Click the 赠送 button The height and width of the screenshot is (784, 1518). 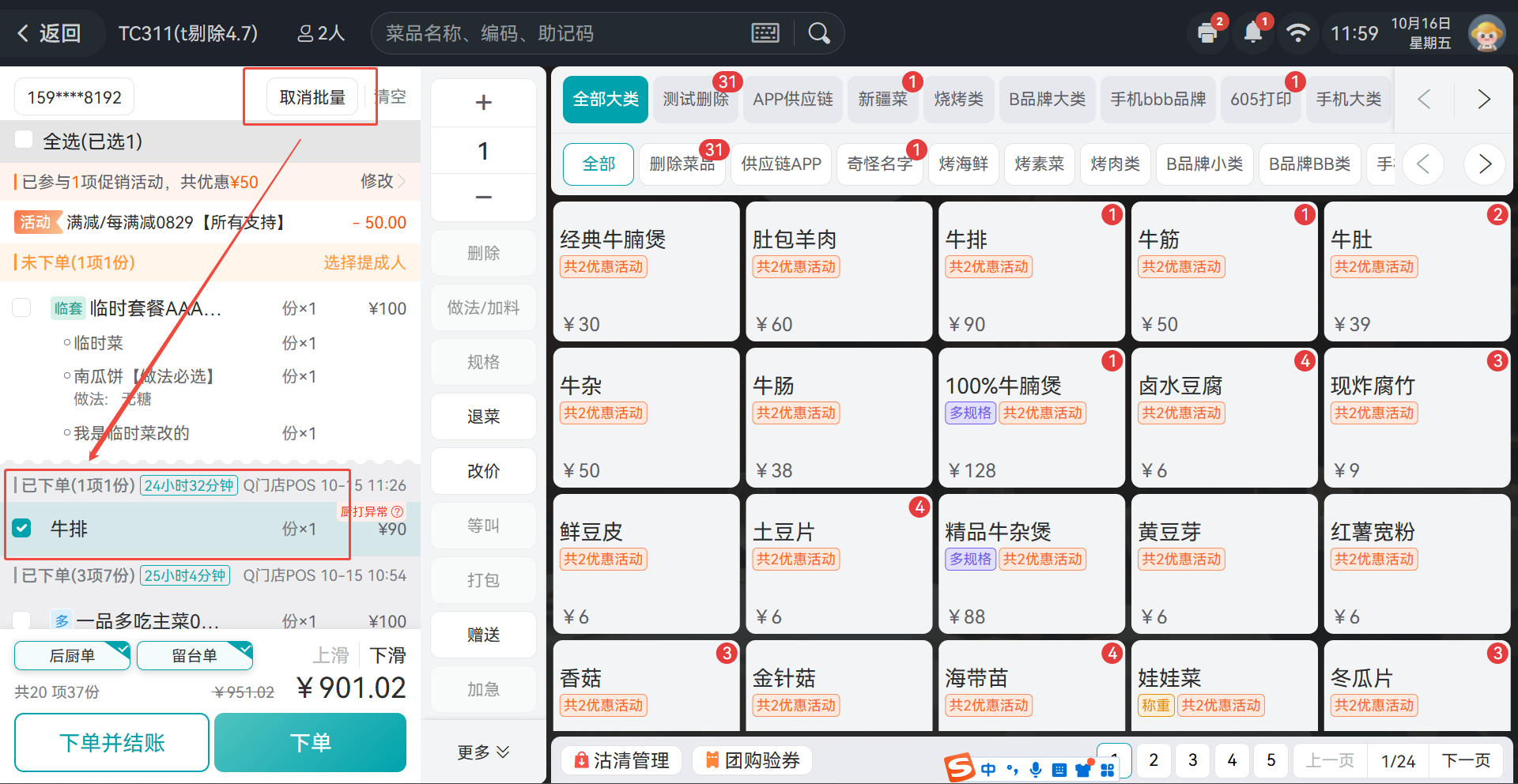[x=483, y=635]
